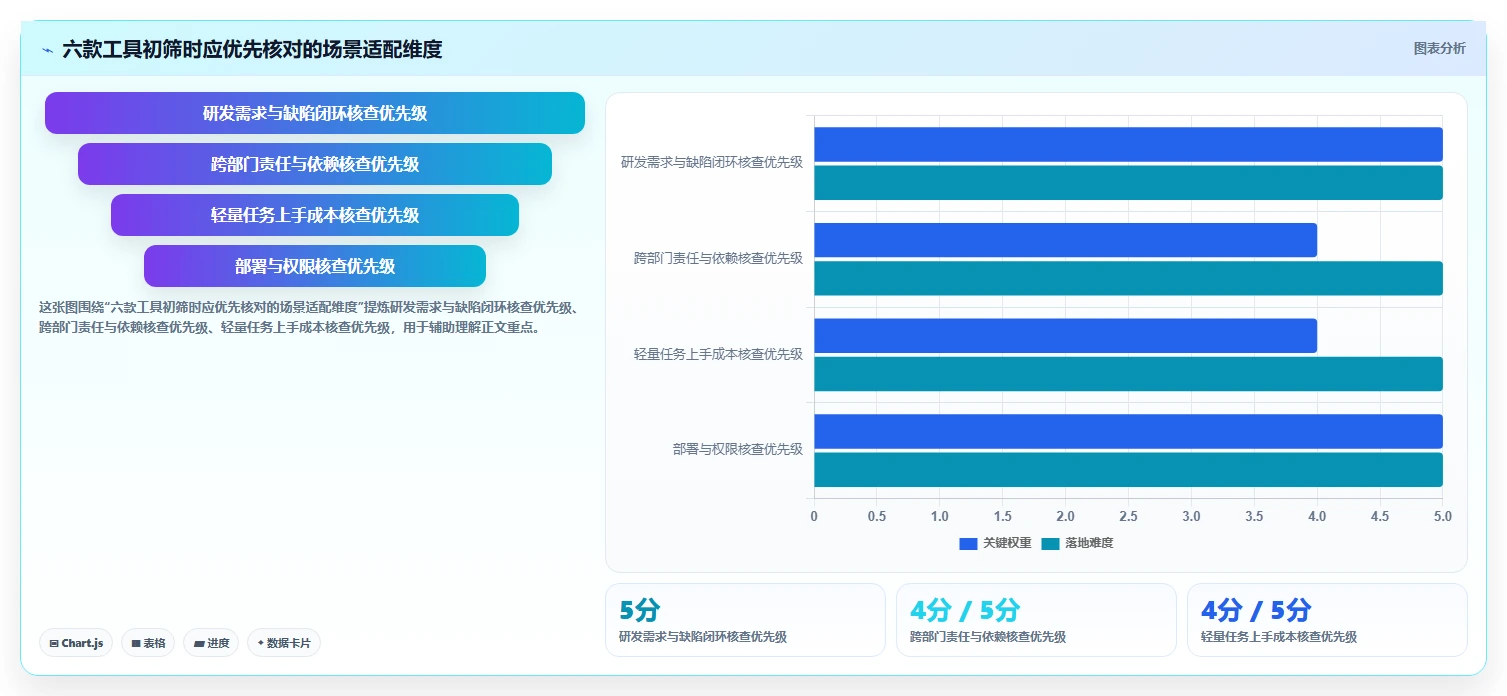Click the blue 关键权重 bar for 轻量任务上手成本核查优先级
This screenshot has height=696, width=1507.
click(x=1065, y=336)
